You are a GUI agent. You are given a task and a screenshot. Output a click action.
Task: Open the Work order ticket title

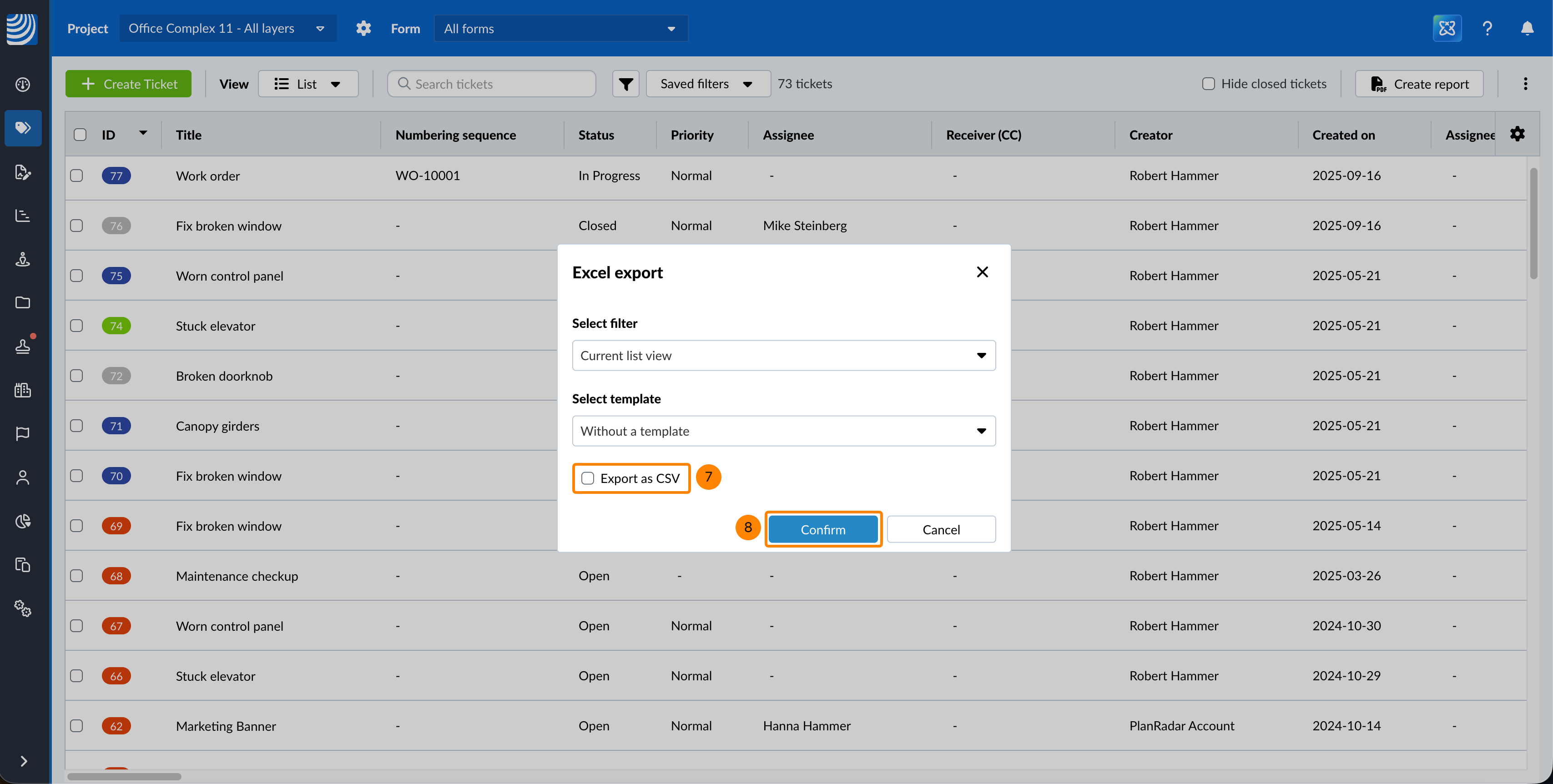(x=208, y=176)
